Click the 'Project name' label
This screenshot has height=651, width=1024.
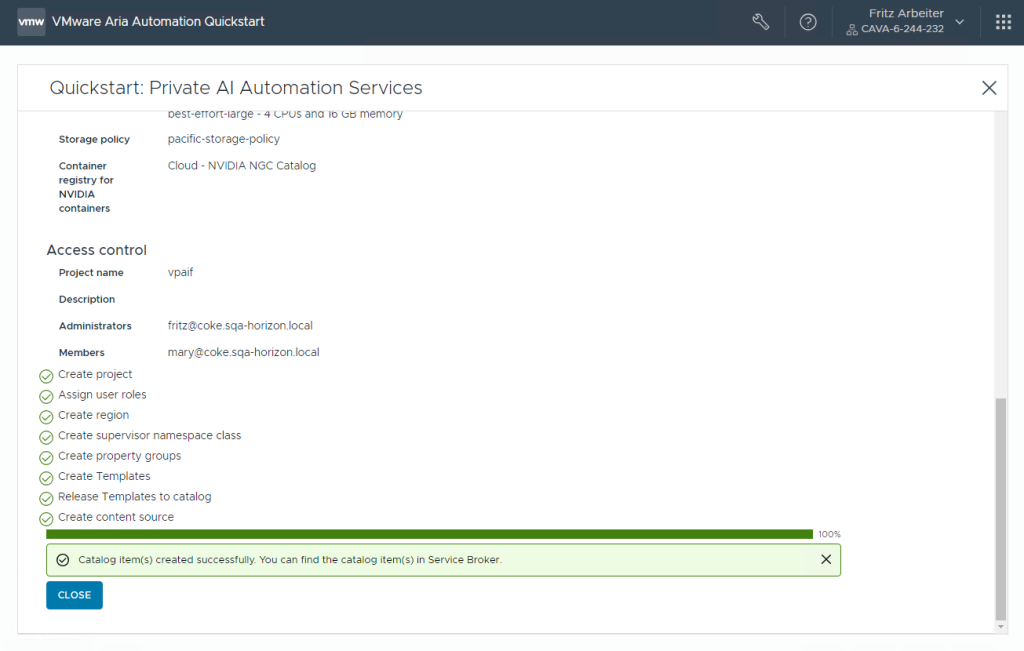click(91, 272)
